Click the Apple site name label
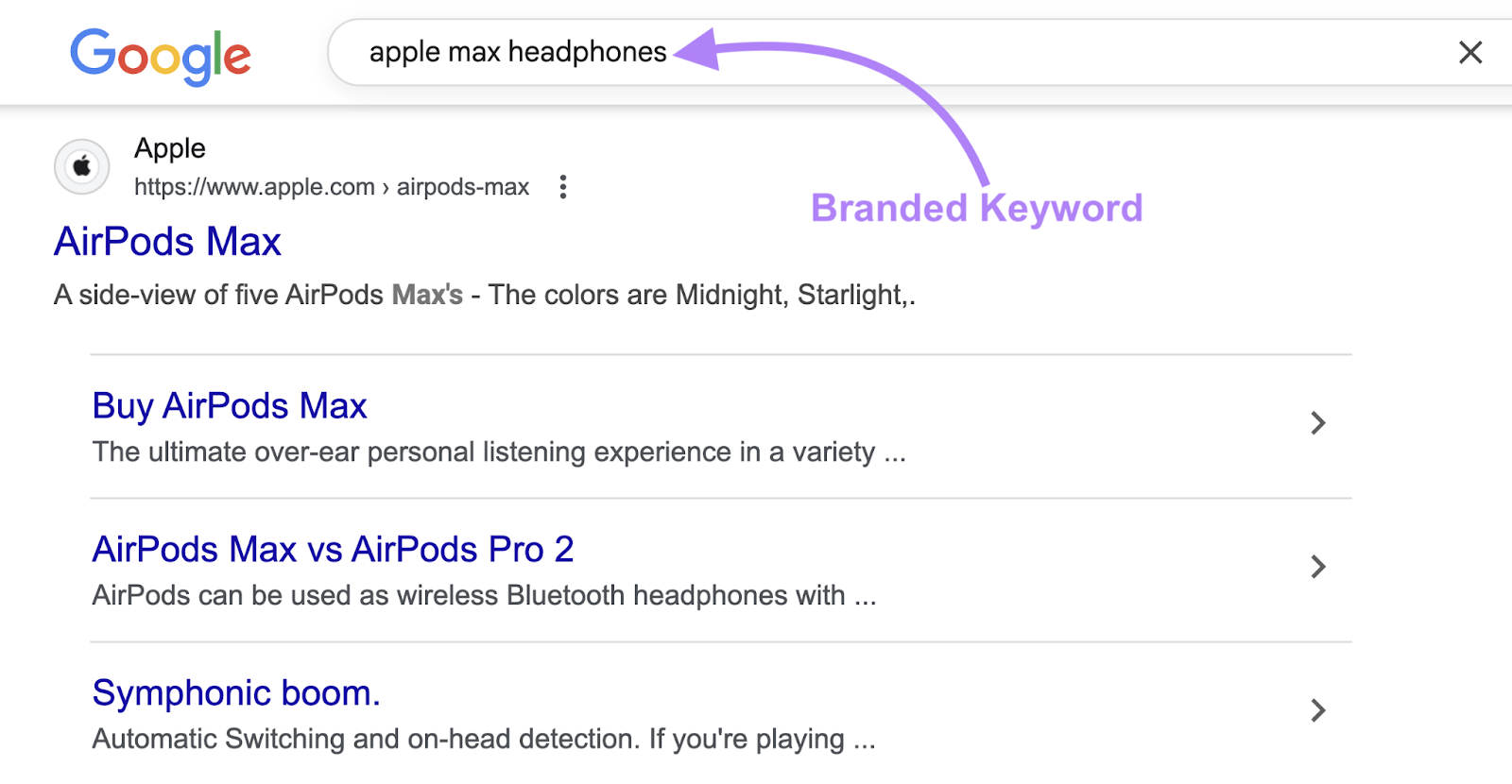The width and height of the screenshot is (1512, 784). tap(170, 148)
